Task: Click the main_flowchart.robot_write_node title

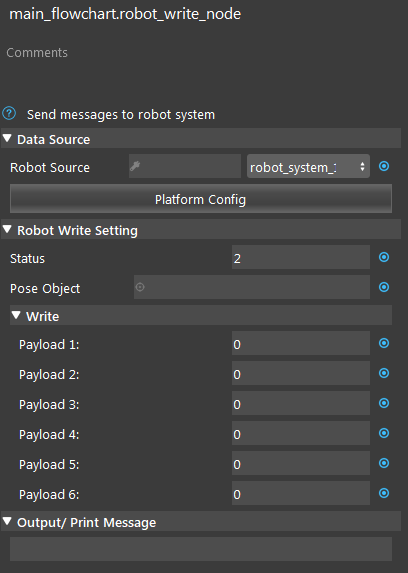Action: coord(125,14)
